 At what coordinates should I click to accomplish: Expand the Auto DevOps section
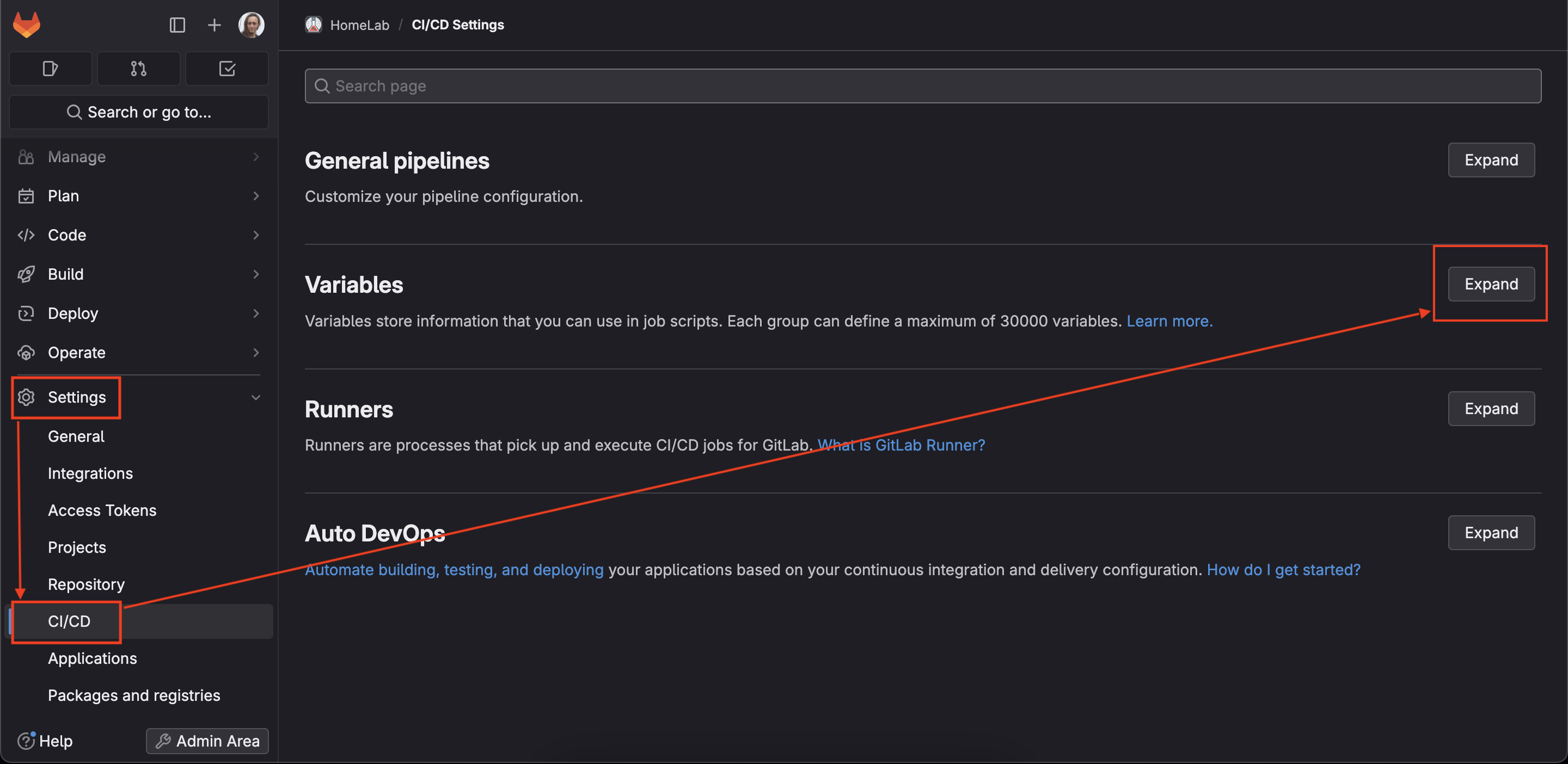coord(1491,533)
